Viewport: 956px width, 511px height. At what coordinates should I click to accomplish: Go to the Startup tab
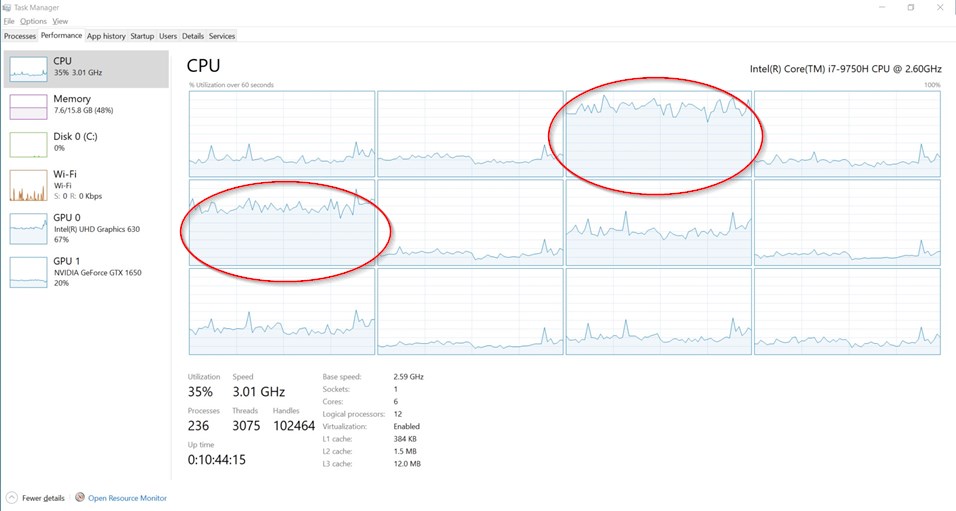[142, 36]
